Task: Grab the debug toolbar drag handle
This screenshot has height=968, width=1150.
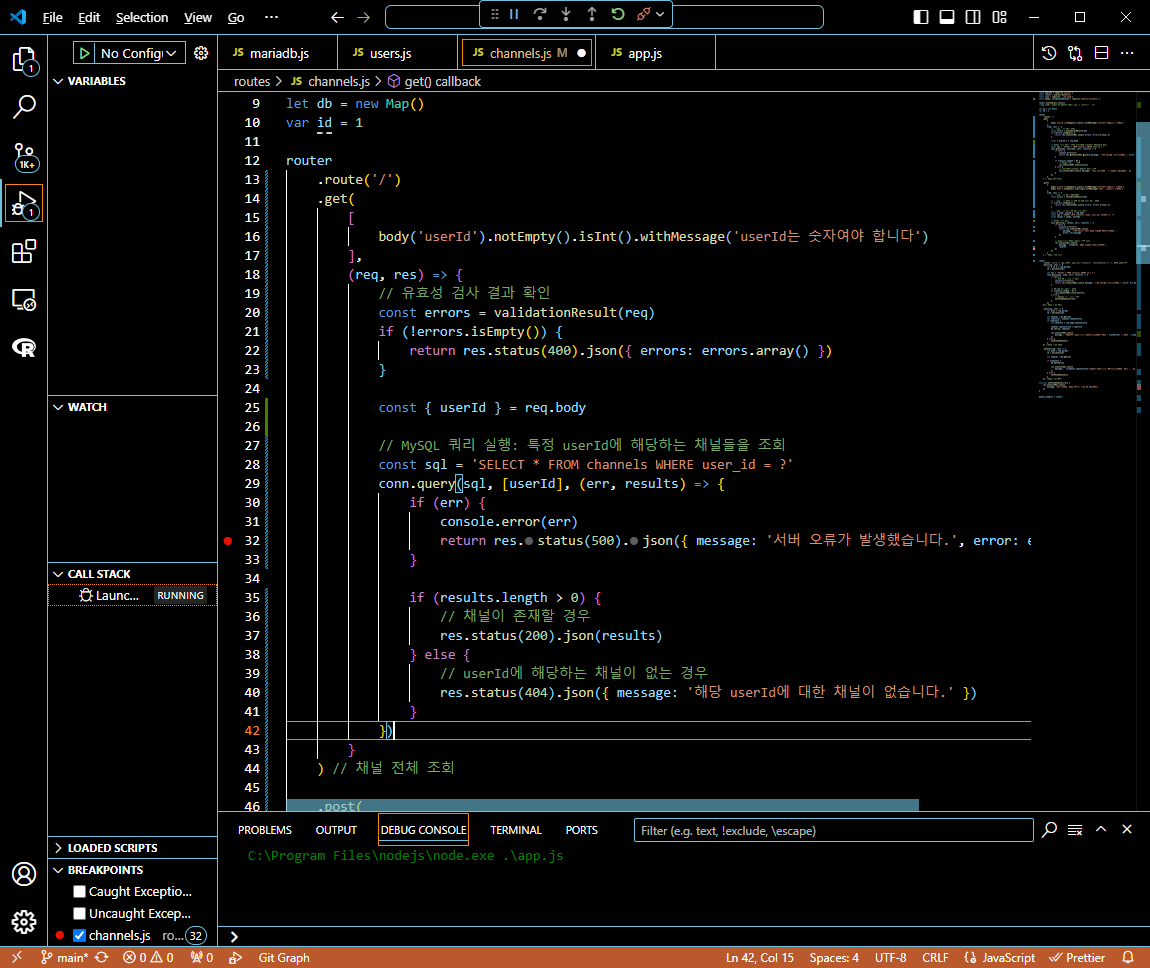Action: click(495, 14)
